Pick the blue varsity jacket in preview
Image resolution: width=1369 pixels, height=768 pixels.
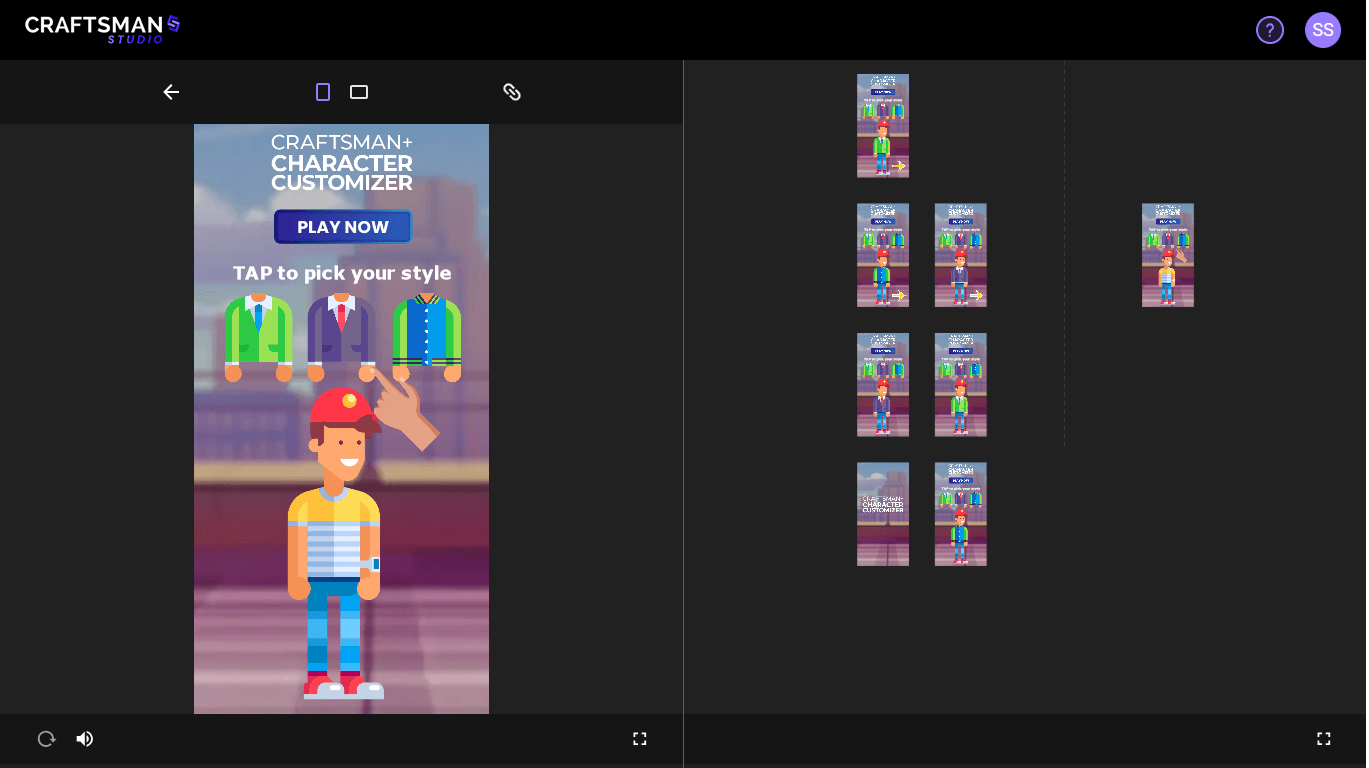coord(427,337)
